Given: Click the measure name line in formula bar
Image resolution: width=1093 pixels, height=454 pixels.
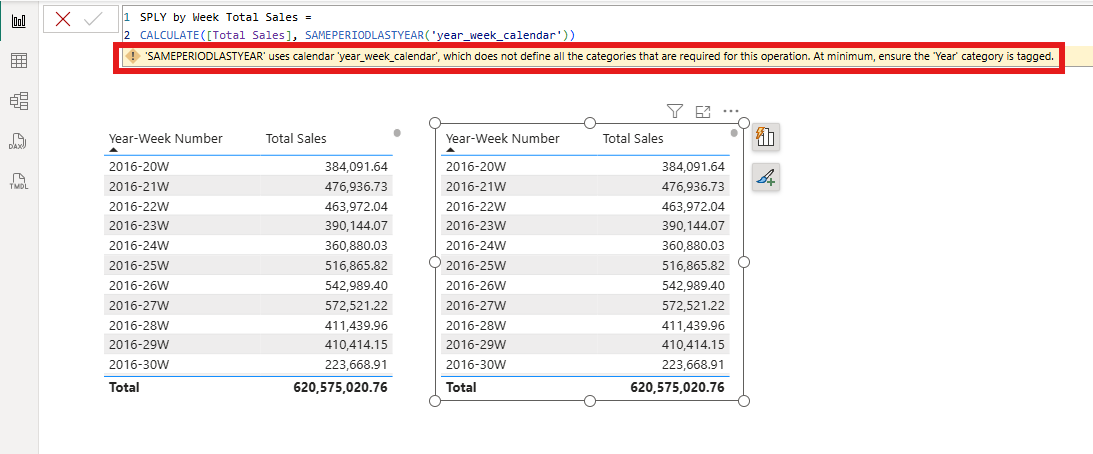Looking at the screenshot, I should [227, 15].
